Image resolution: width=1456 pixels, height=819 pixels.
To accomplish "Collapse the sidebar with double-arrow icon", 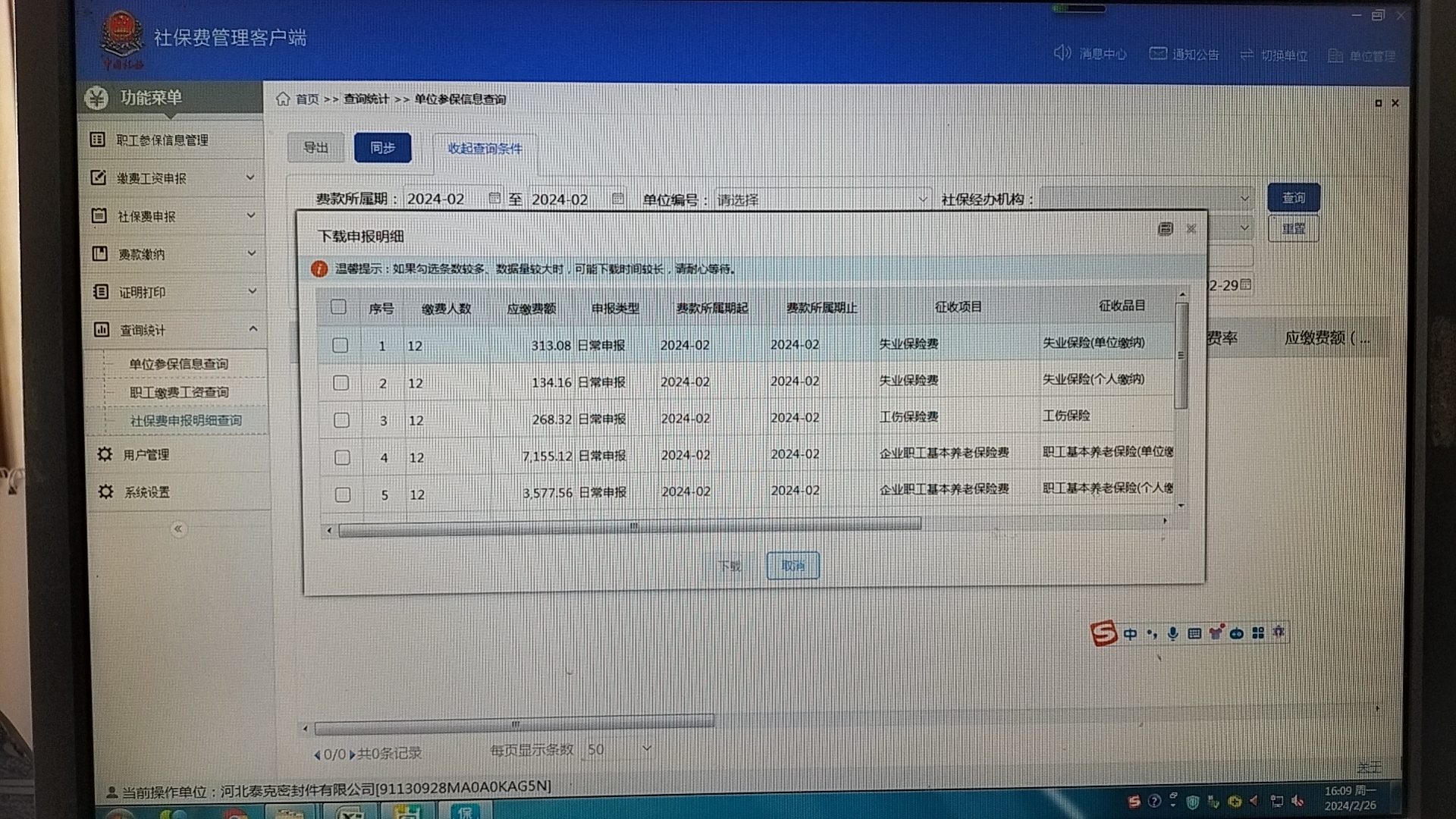I will point(177,529).
